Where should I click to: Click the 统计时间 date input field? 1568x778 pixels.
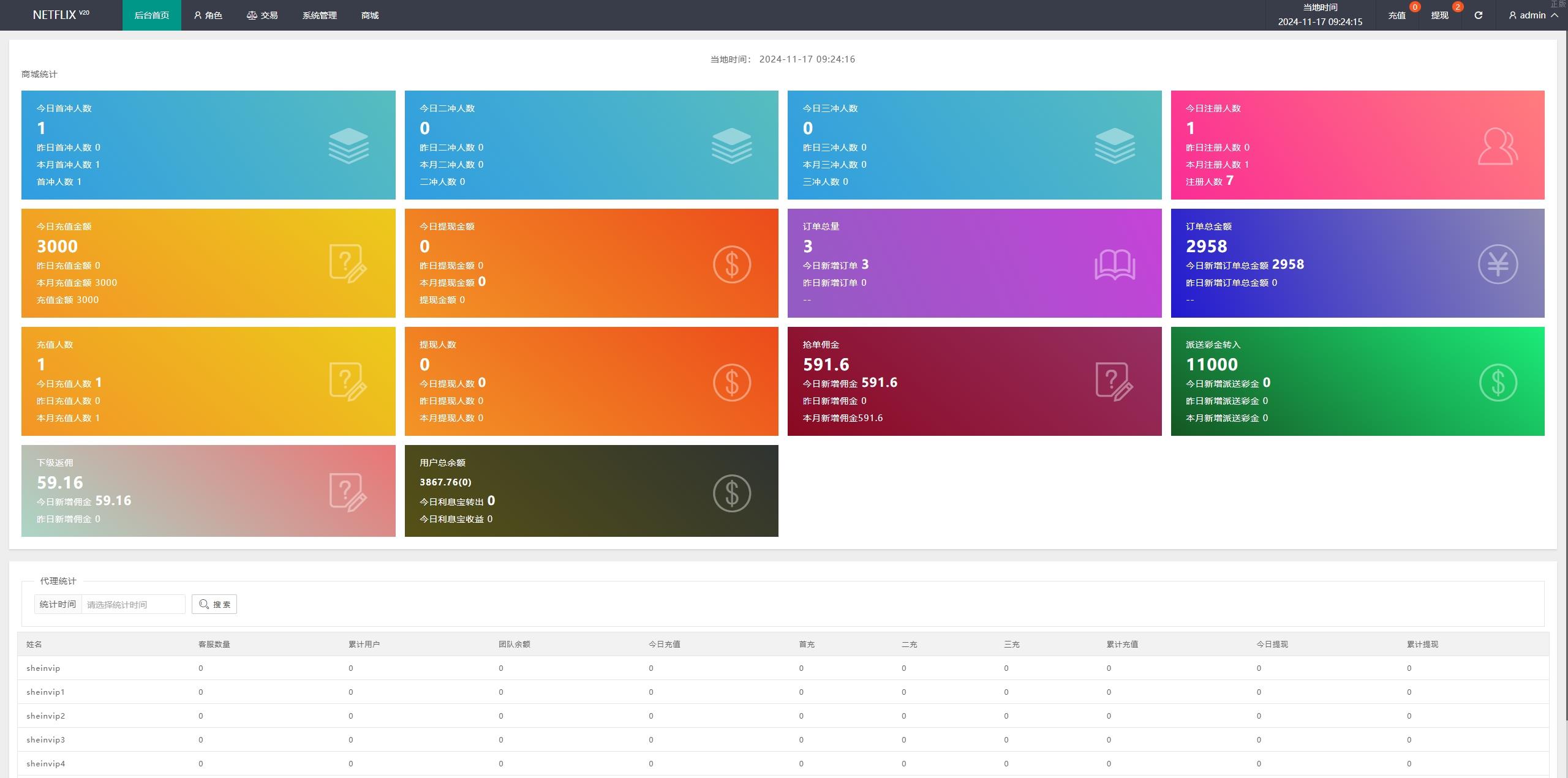[133, 604]
